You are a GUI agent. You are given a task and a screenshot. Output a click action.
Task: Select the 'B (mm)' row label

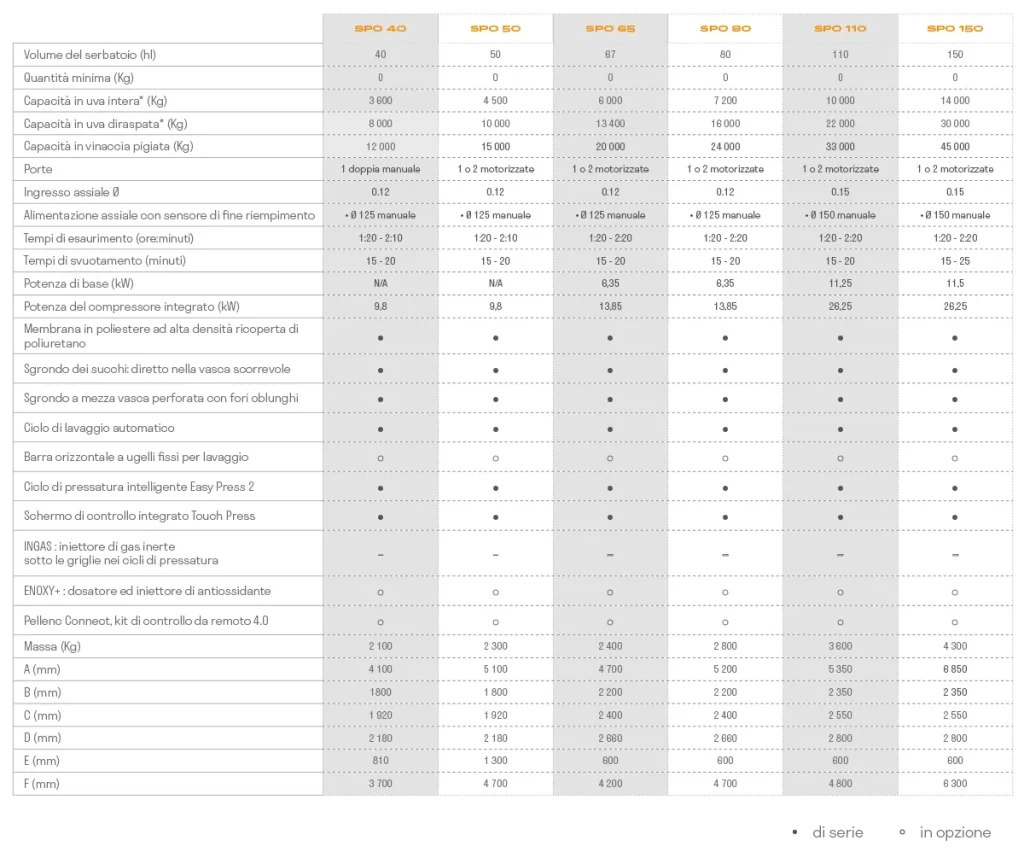click(42, 692)
